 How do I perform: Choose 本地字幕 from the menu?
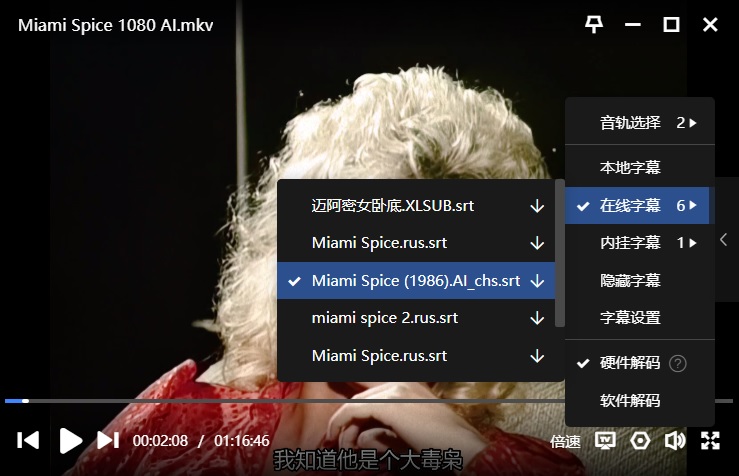coord(630,167)
